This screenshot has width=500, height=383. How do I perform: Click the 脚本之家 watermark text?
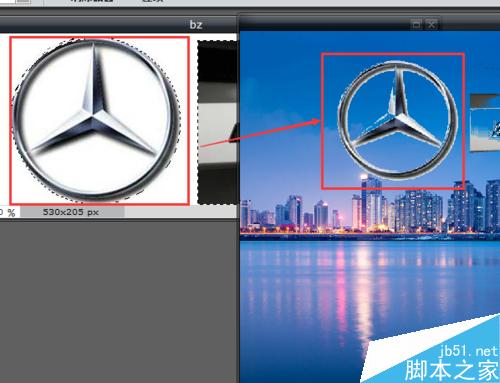click(452, 370)
